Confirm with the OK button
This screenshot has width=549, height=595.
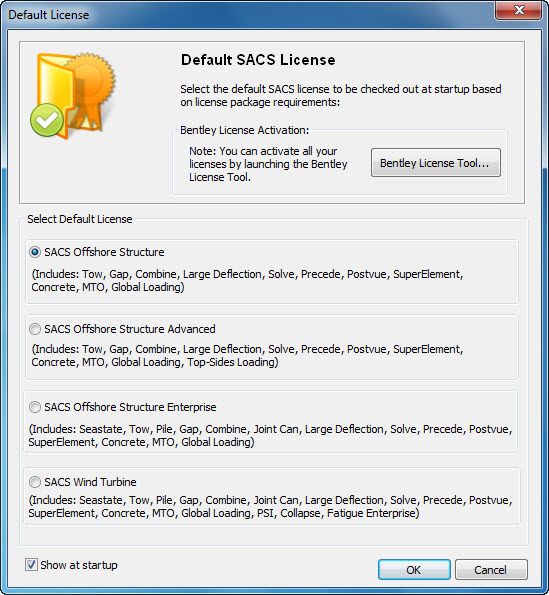pyautogui.click(x=414, y=570)
